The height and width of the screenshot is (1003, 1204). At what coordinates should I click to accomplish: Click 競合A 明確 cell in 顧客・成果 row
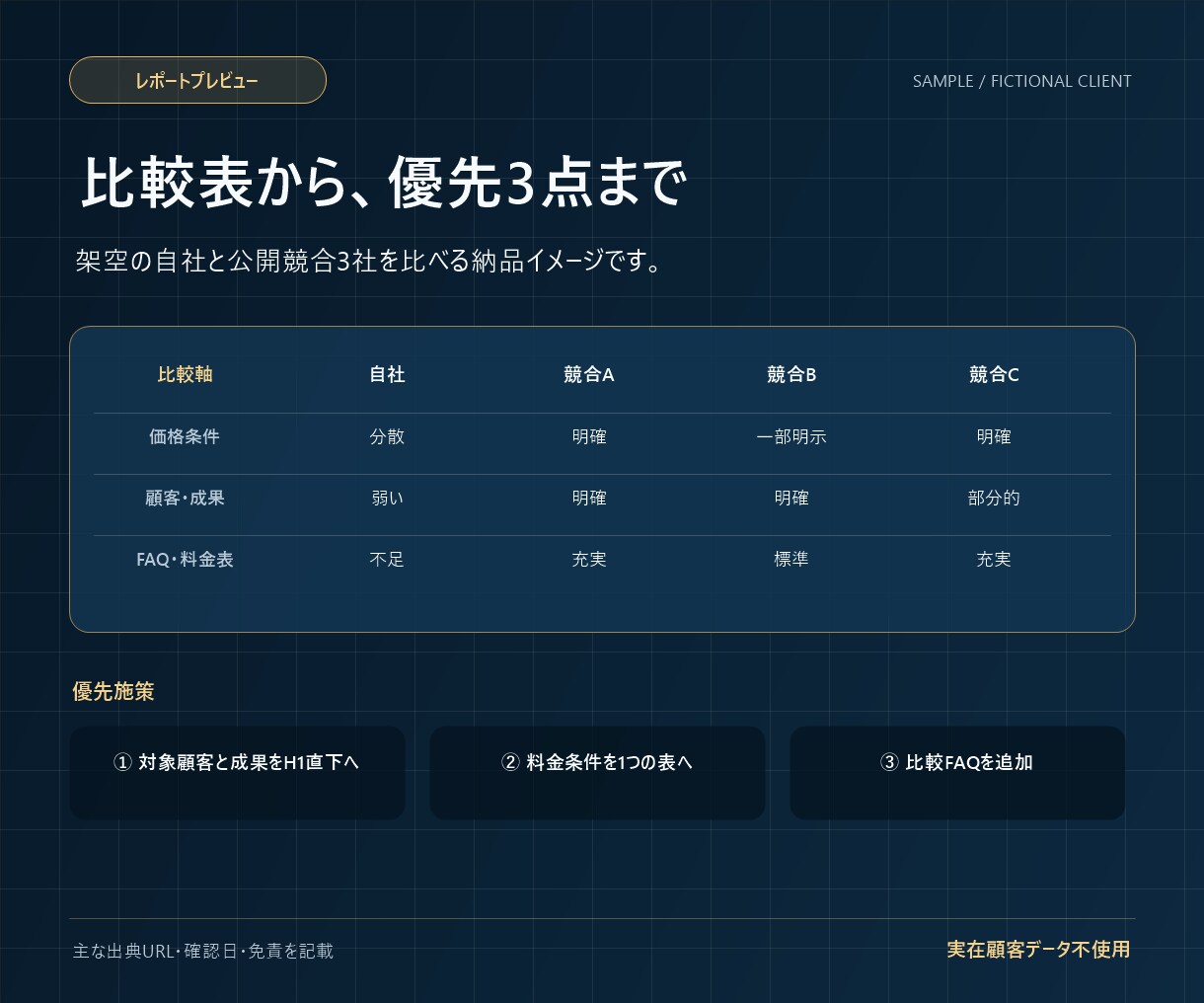tap(589, 498)
